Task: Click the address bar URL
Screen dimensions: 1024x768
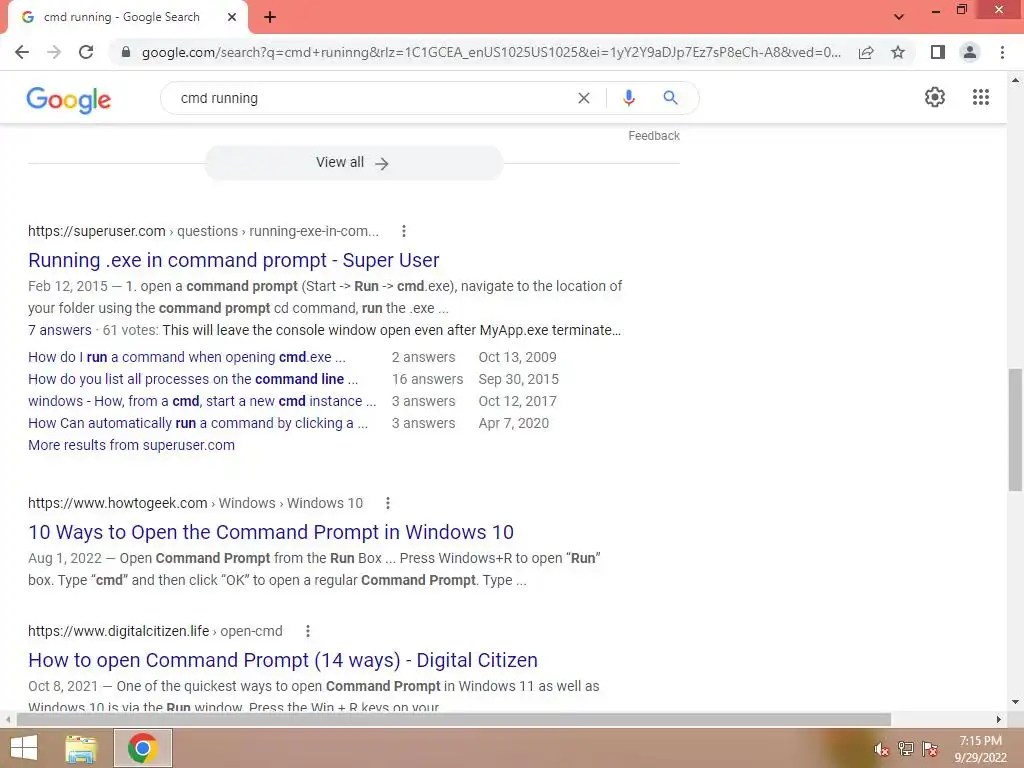Action: pos(491,52)
